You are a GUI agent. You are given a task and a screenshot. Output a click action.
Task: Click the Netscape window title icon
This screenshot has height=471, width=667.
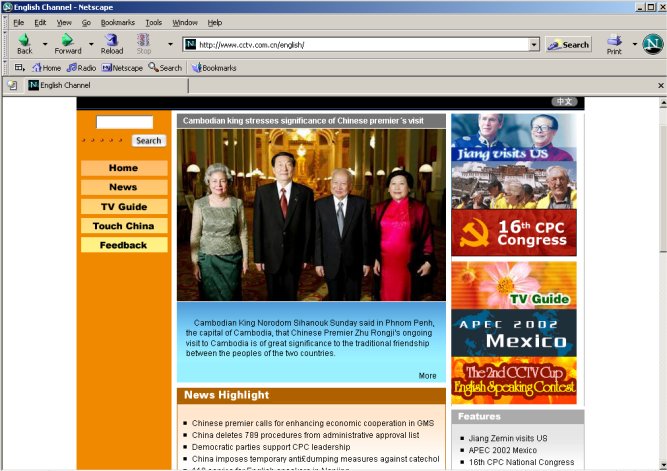(7, 7)
